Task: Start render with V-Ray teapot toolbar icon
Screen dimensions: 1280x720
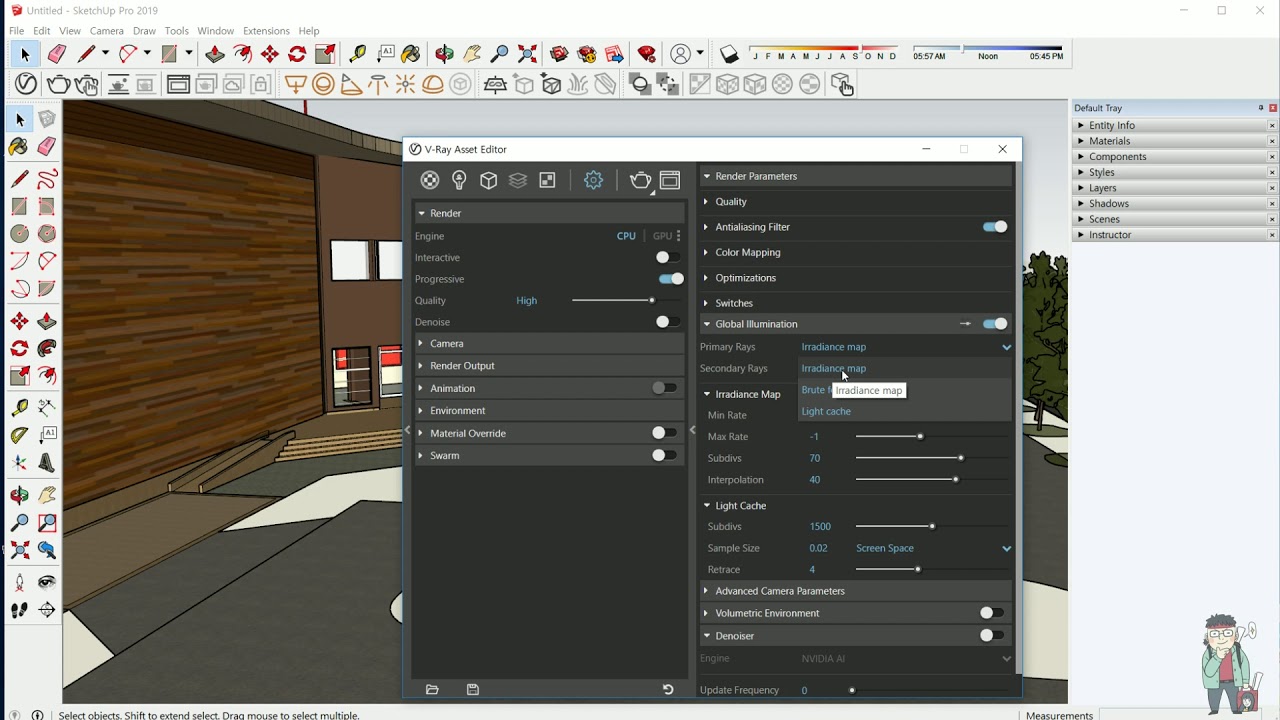Action: (58, 84)
